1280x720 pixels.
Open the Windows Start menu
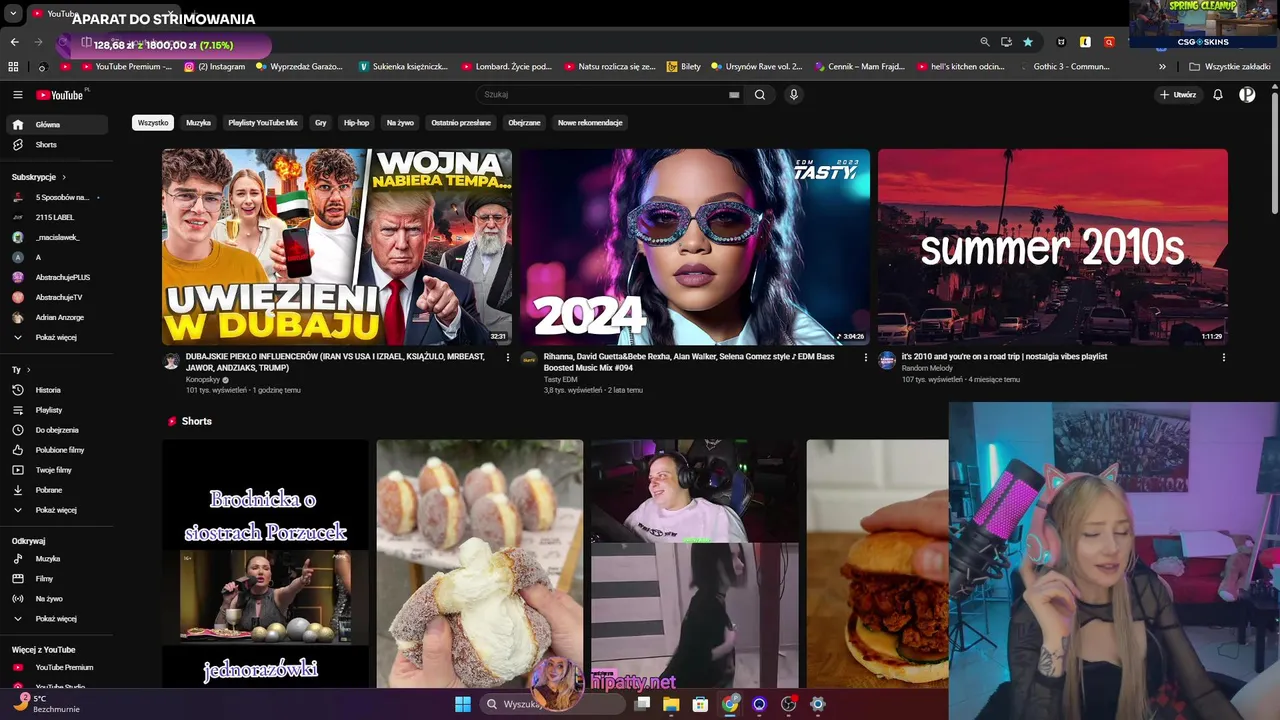click(463, 704)
